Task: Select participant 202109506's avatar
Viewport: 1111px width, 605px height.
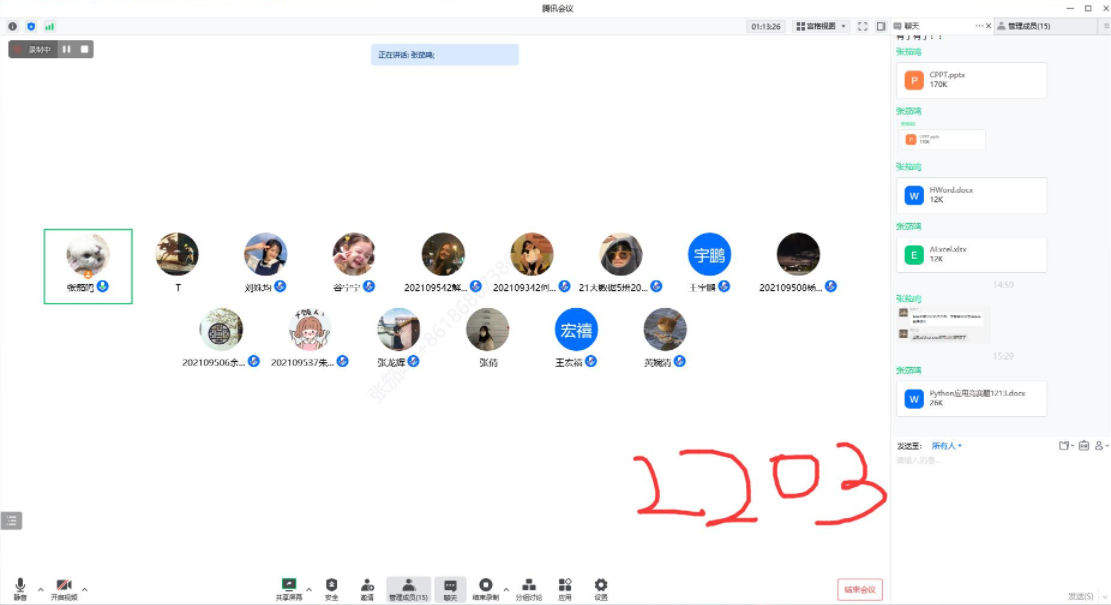Action: point(221,329)
